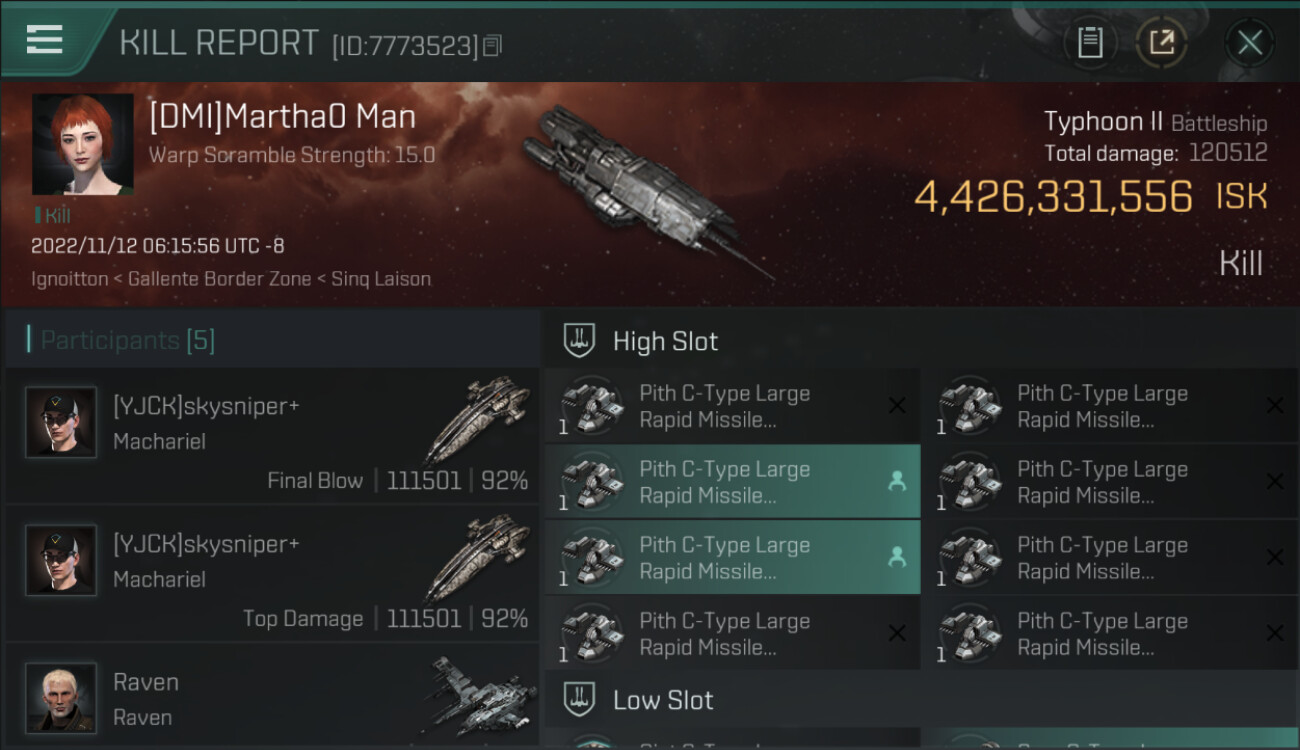
Task: Click the Low Slot shield icon
Action: tap(580, 699)
